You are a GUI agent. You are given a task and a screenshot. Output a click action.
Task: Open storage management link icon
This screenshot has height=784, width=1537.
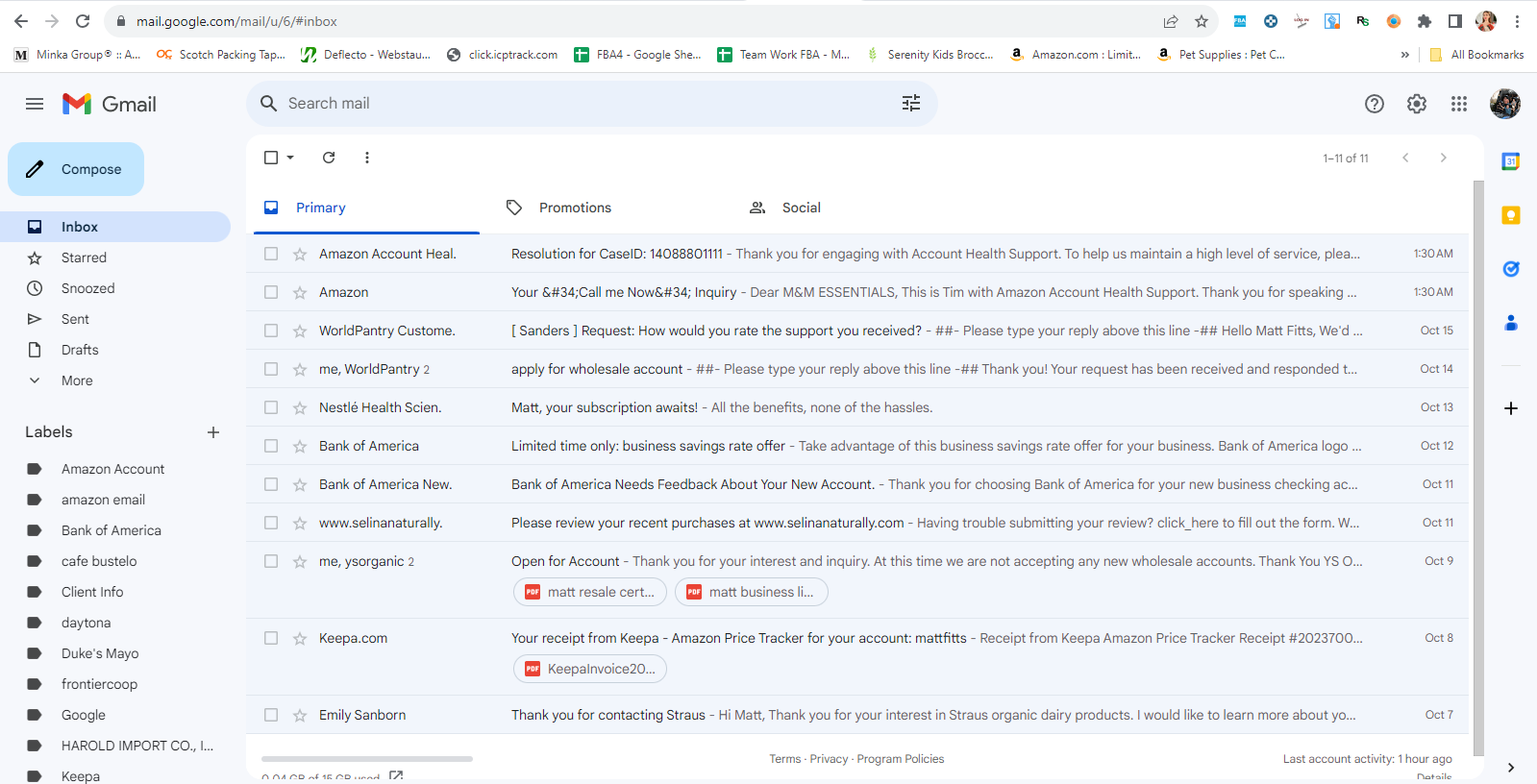pyautogui.click(x=396, y=776)
